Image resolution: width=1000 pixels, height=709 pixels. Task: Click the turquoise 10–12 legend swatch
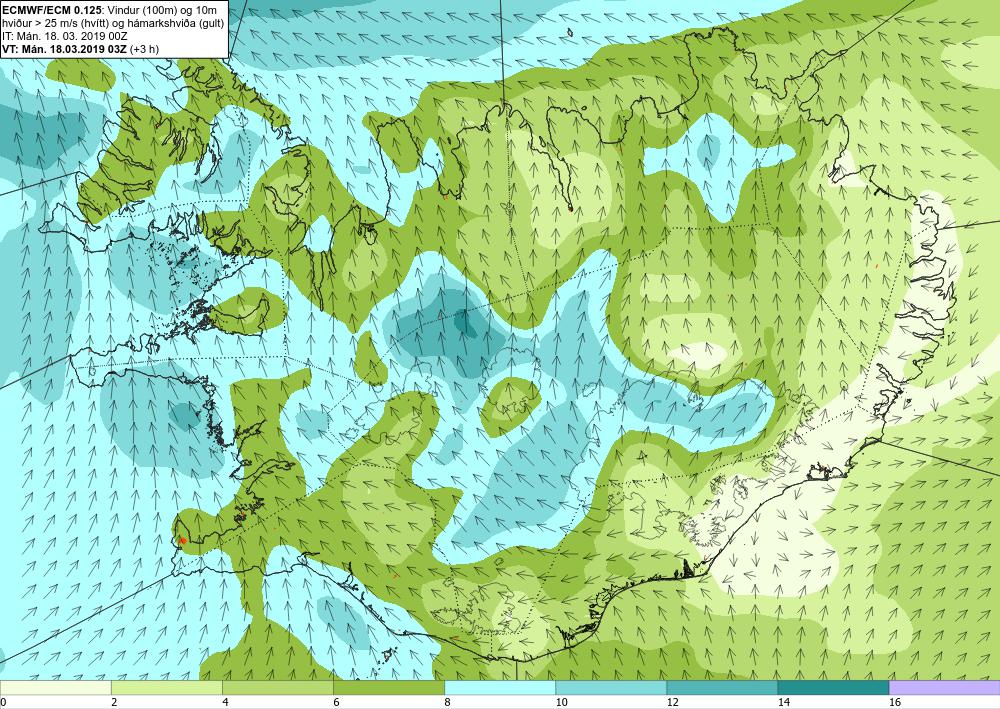pos(611,688)
